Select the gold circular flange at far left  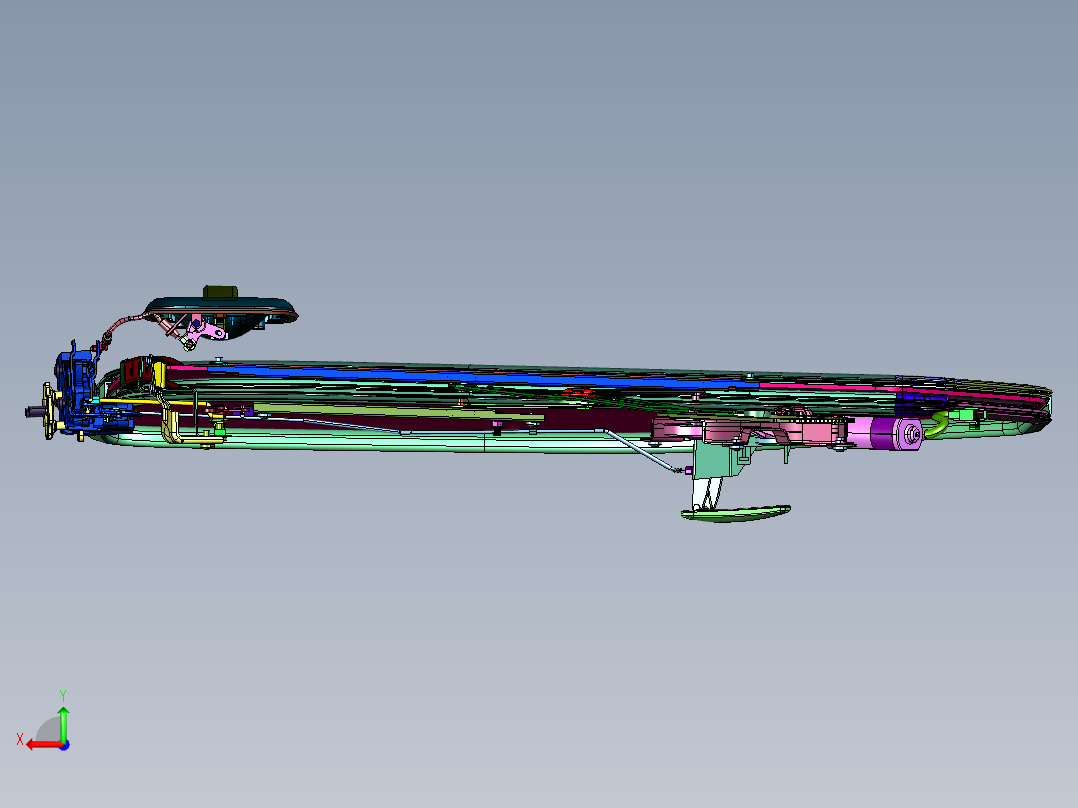click(49, 411)
